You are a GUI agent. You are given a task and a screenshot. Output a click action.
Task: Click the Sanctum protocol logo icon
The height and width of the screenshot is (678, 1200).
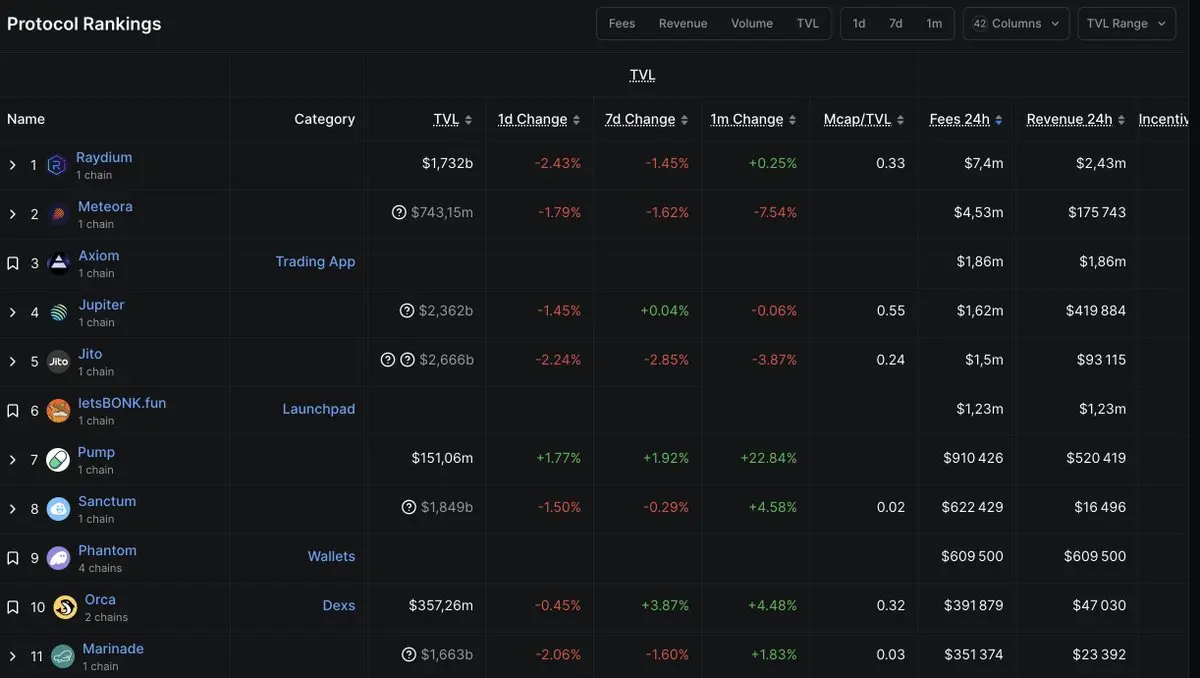(59, 508)
